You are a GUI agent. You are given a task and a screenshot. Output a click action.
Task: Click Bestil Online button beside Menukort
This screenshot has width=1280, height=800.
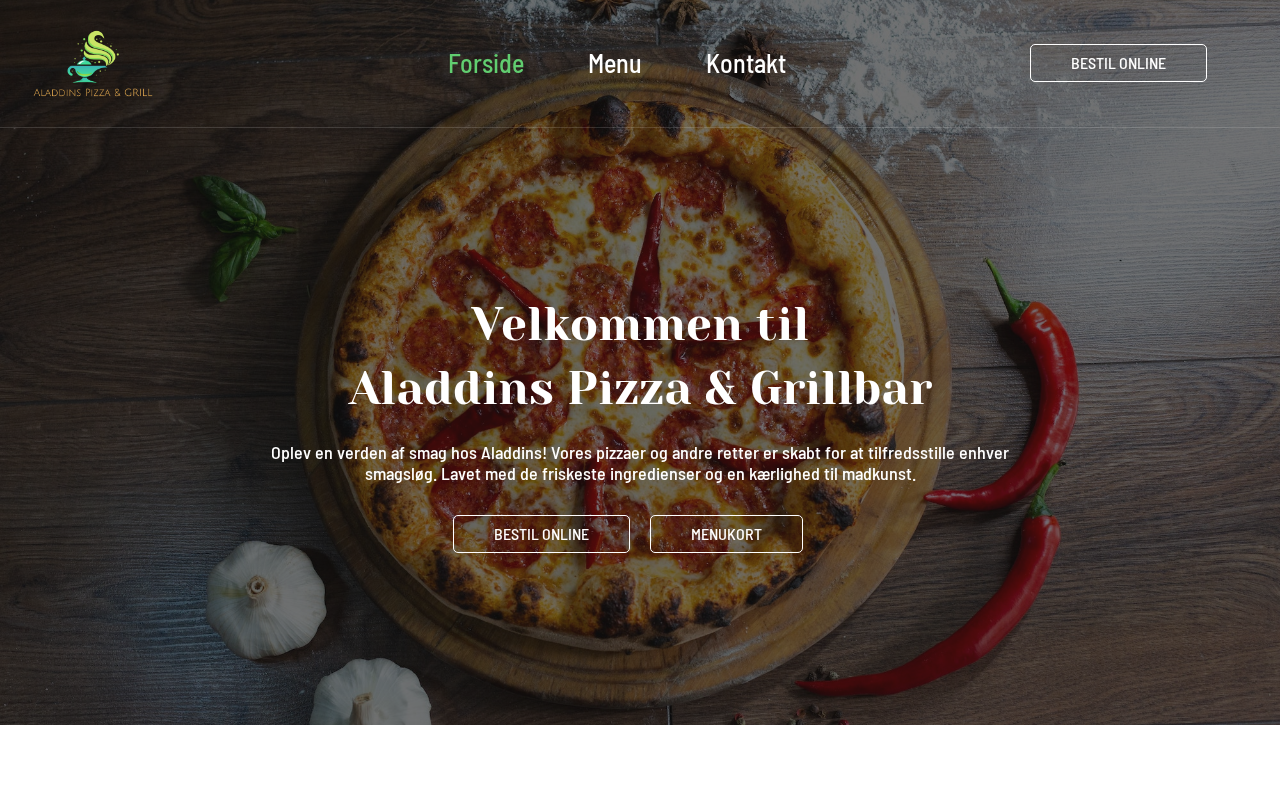pyautogui.click(x=541, y=534)
